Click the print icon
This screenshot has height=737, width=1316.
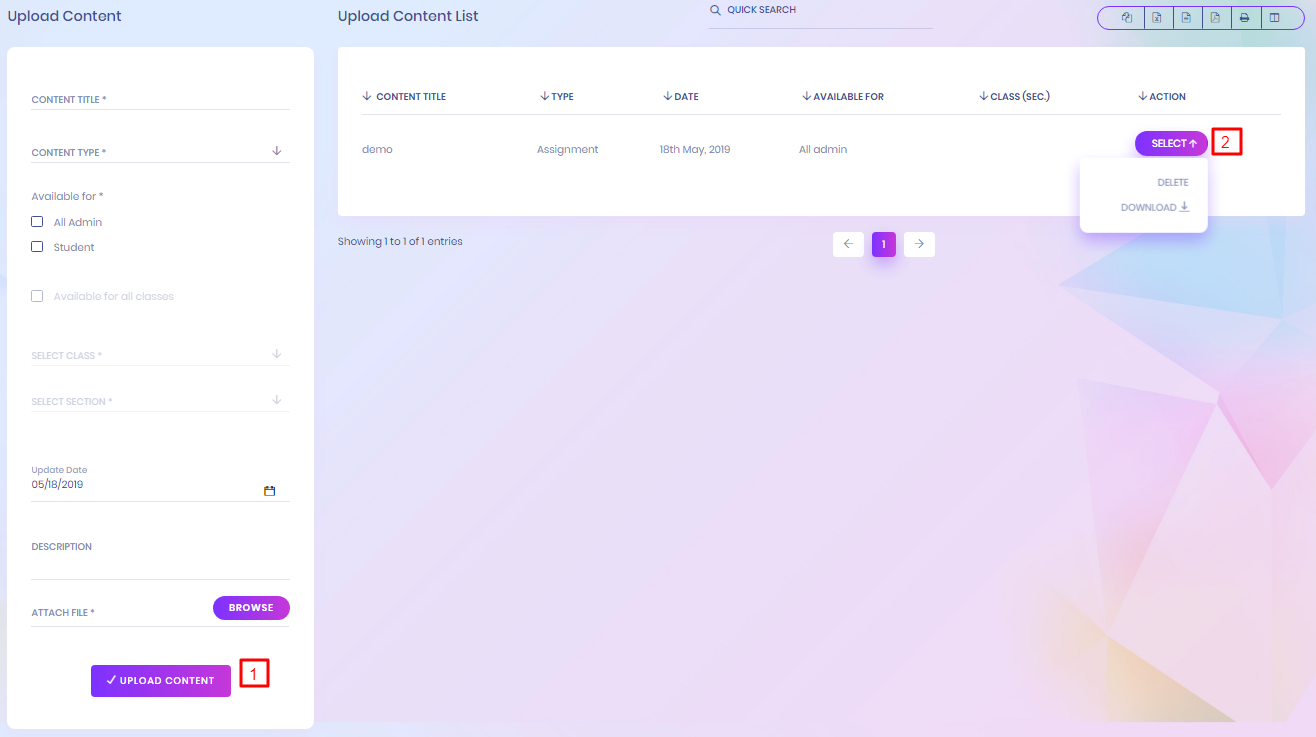(x=1245, y=18)
